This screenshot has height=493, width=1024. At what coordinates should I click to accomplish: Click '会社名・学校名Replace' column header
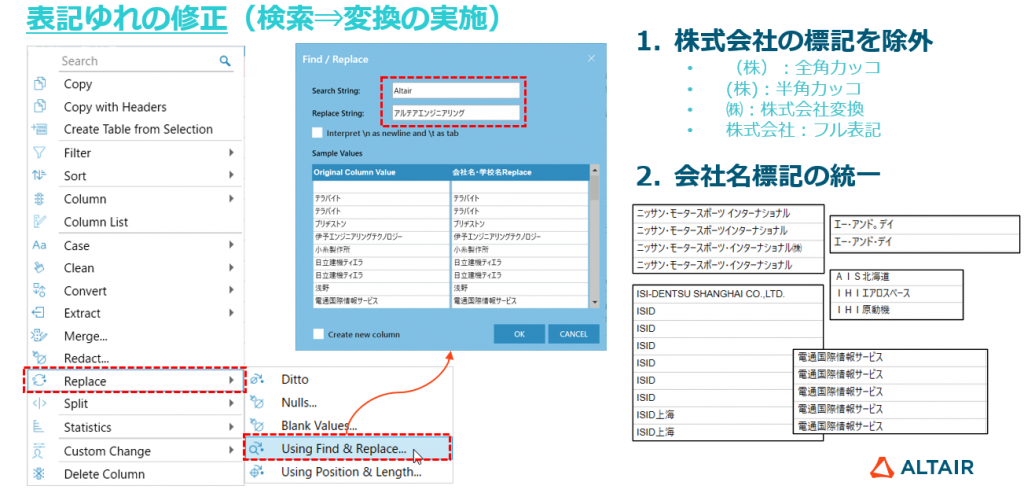(x=519, y=172)
